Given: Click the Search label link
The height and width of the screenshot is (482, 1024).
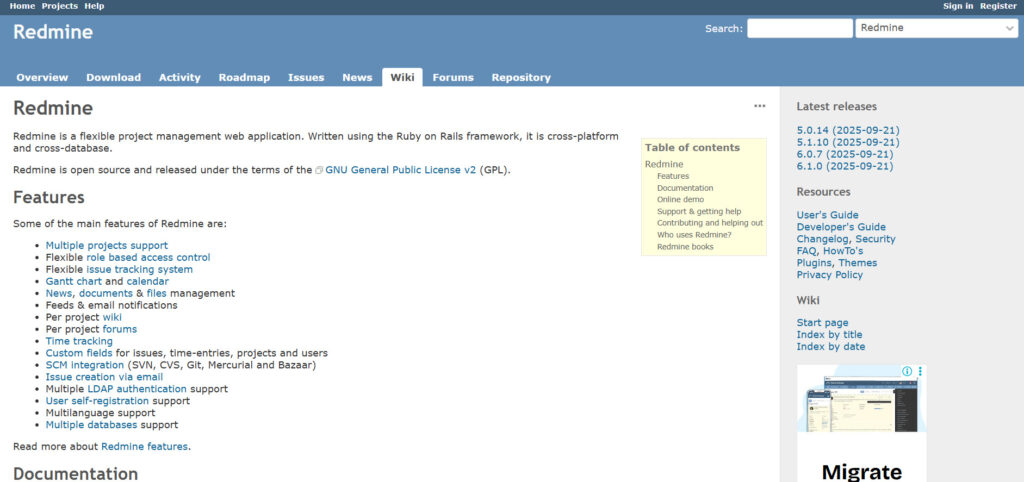Looking at the screenshot, I should [x=722, y=29].
